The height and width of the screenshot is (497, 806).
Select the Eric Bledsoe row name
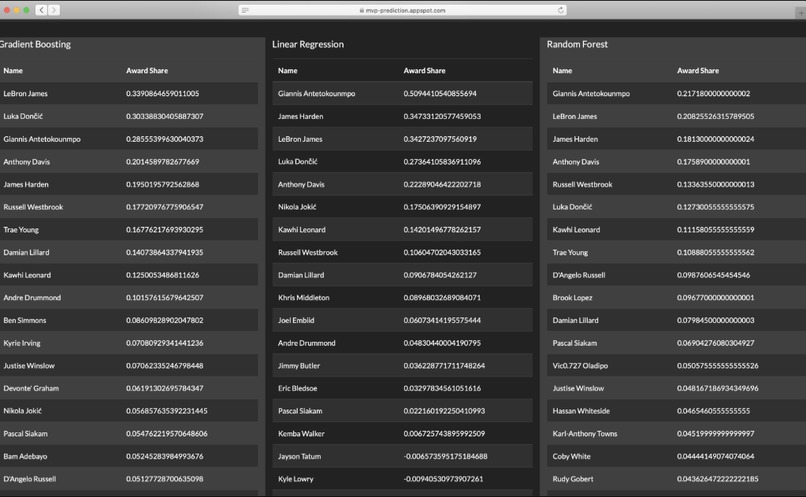coord(297,388)
